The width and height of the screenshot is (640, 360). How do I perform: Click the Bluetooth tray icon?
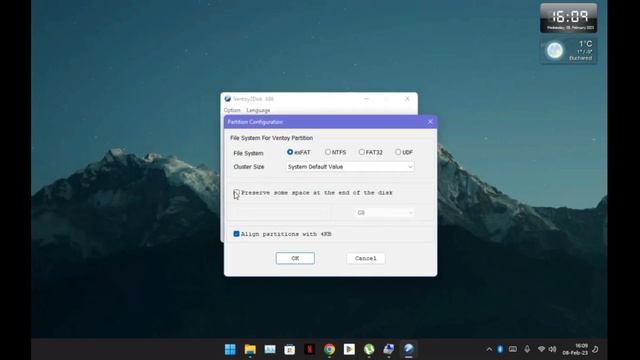point(500,349)
